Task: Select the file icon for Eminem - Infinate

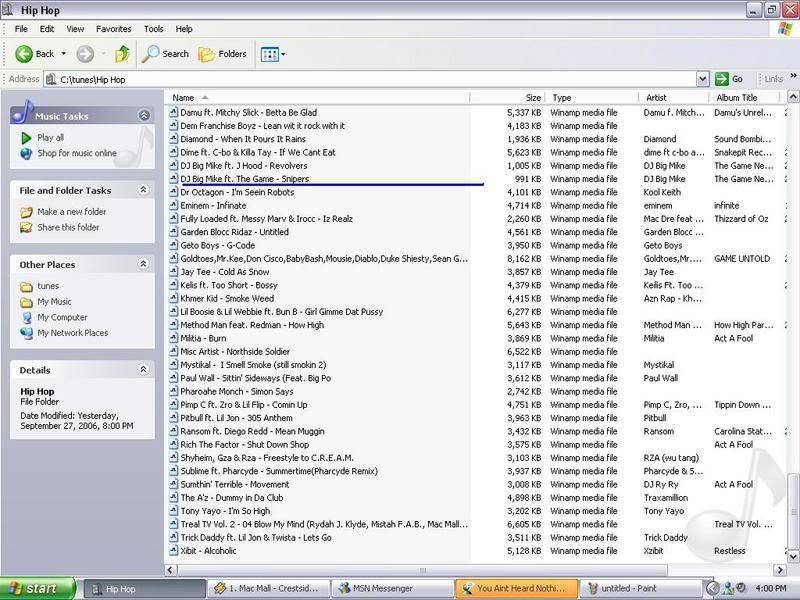Action: coord(173,206)
